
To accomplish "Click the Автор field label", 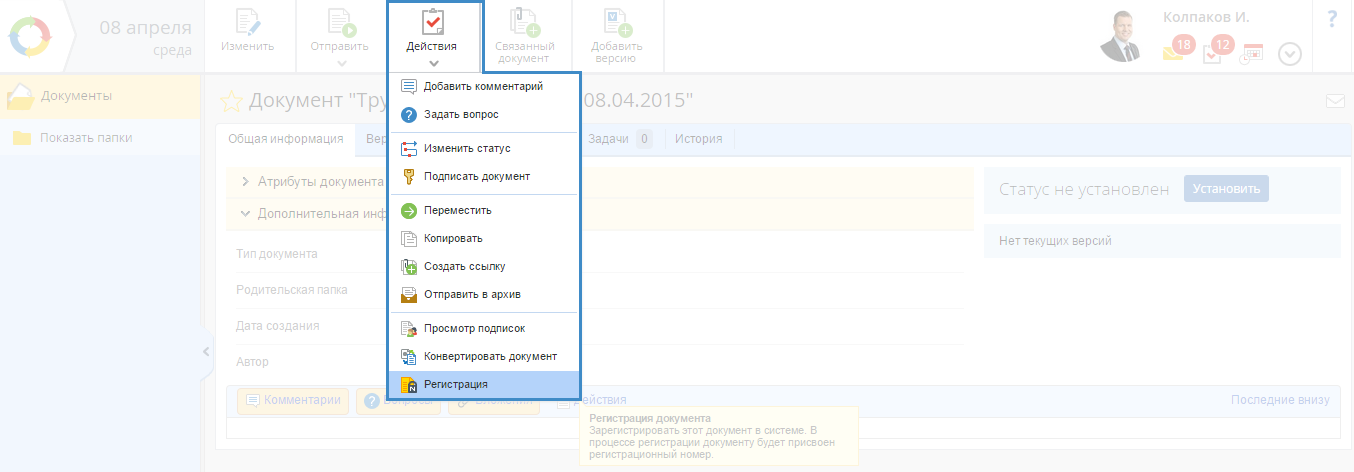I will pyautogui.click(x=252, y=362).
